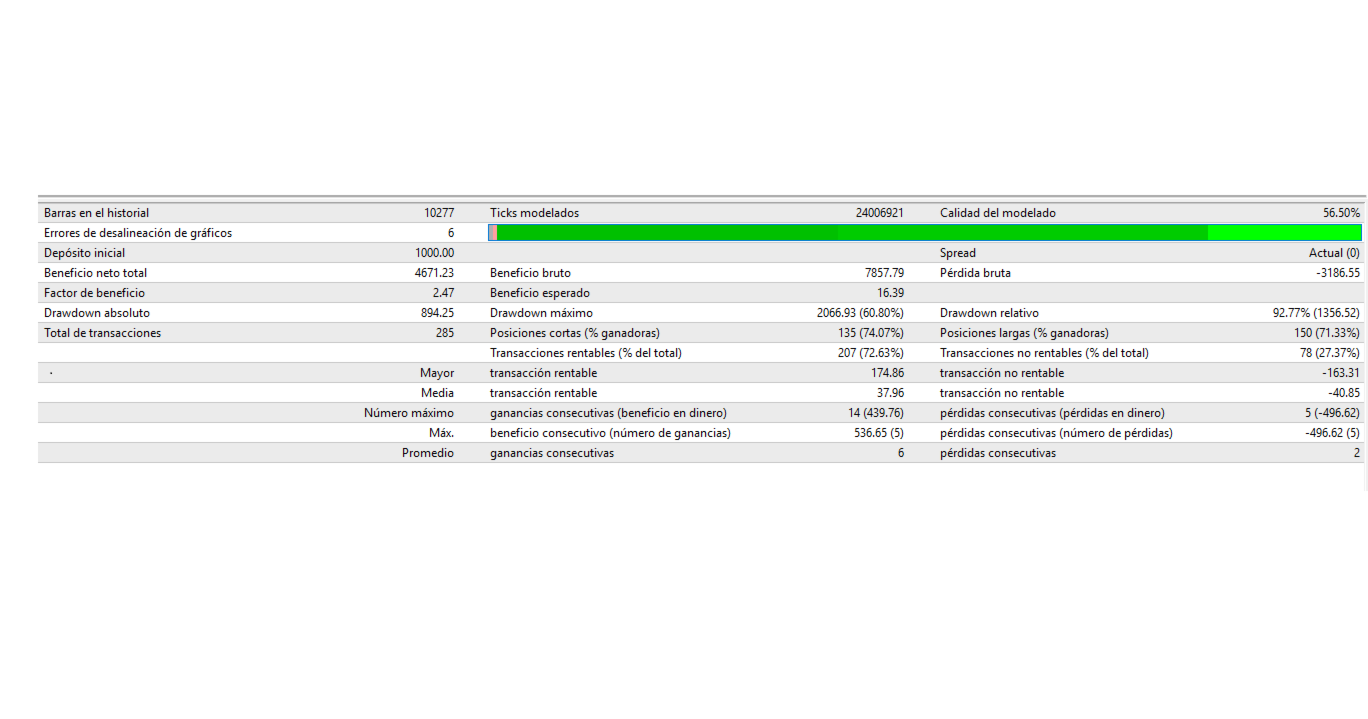The width and height of the screenshot is (1368, 719).
Task: Click average consecutive wins value 6 in Promedio row
Action: (x=901, y=453)
